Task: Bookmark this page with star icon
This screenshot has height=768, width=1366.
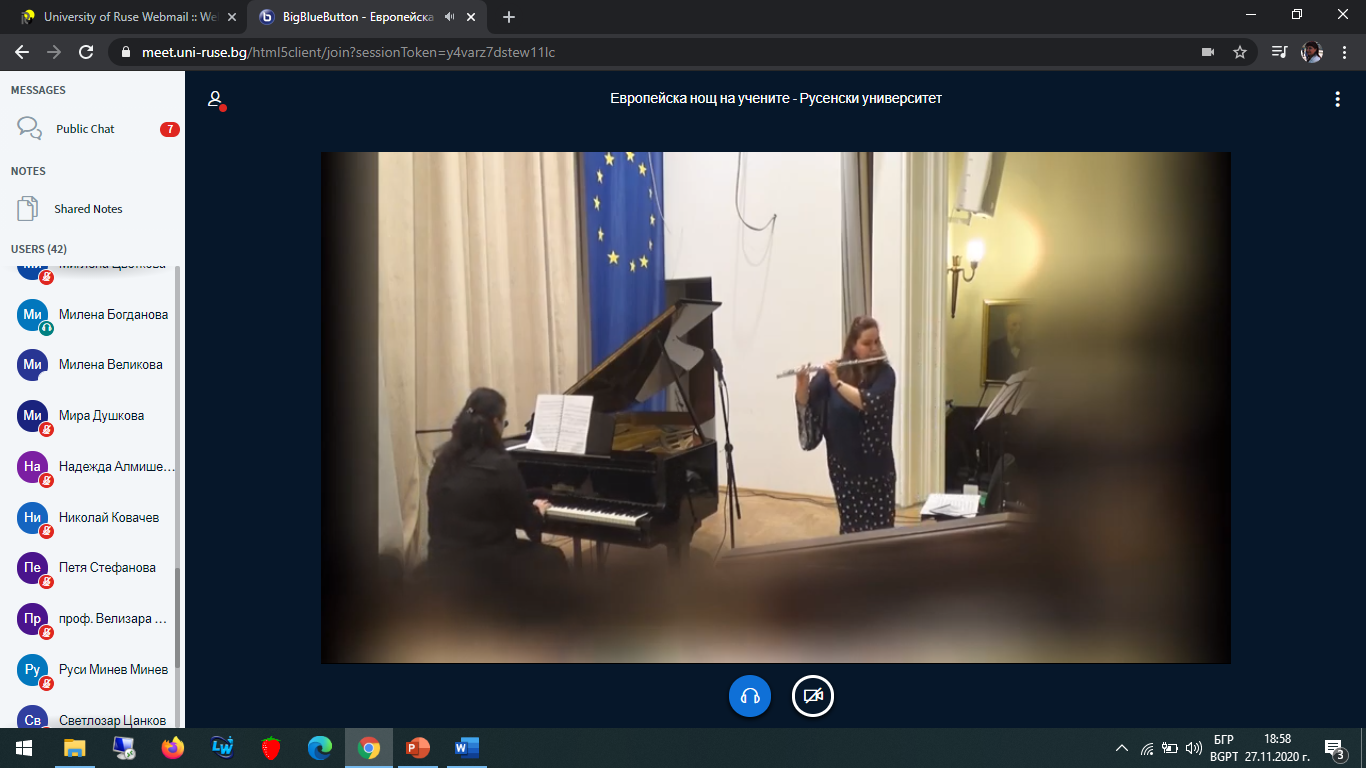Action: point(1239,52)
